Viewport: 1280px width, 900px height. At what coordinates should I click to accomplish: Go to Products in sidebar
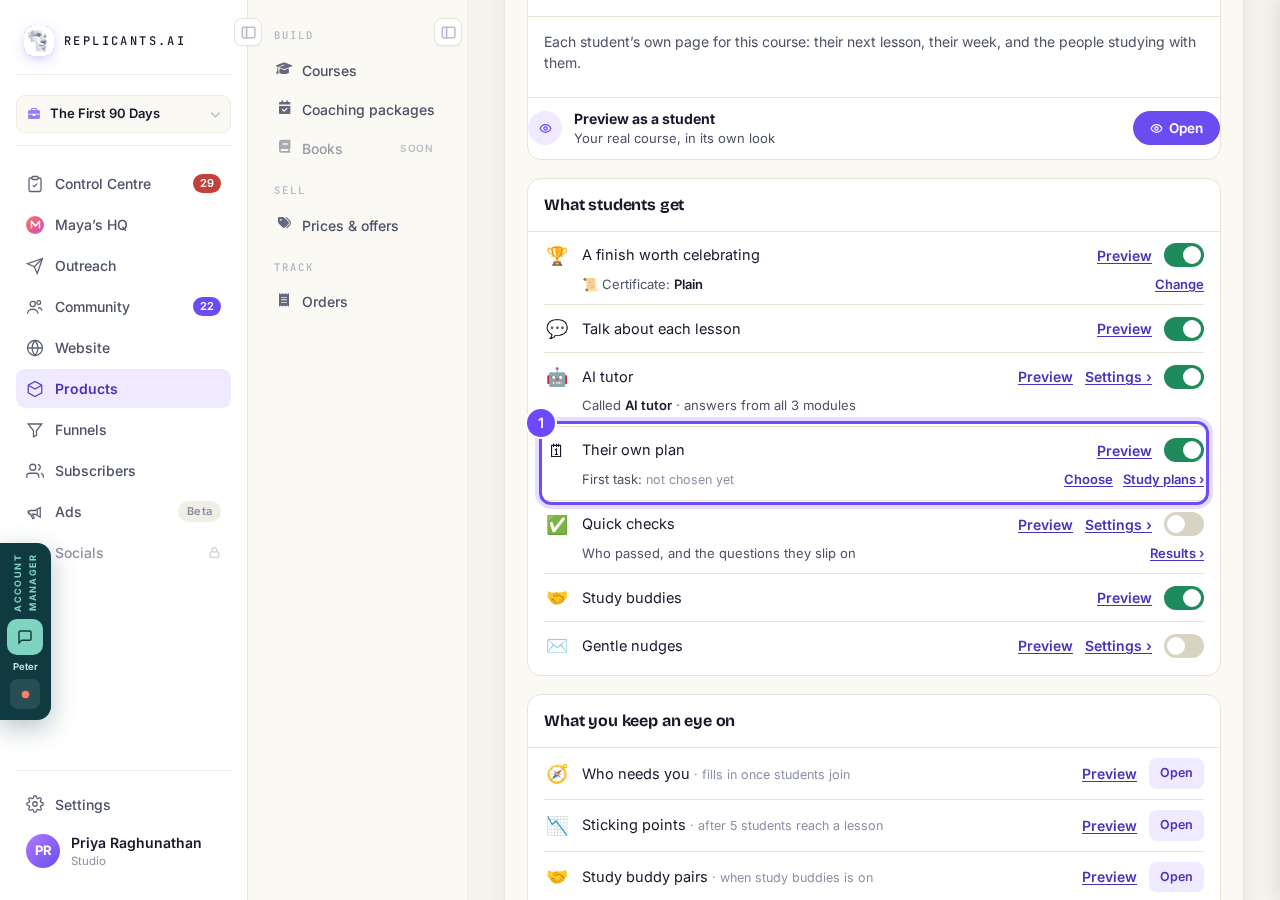123,389
